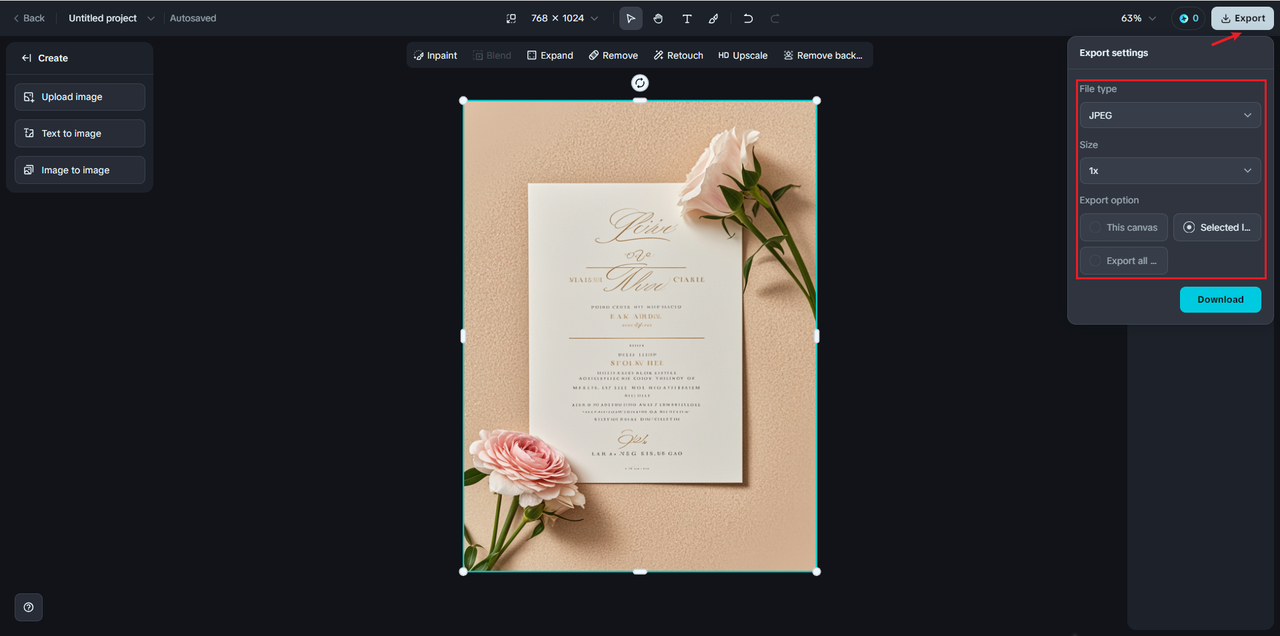Open the Size 1x dropdown

1170,171
